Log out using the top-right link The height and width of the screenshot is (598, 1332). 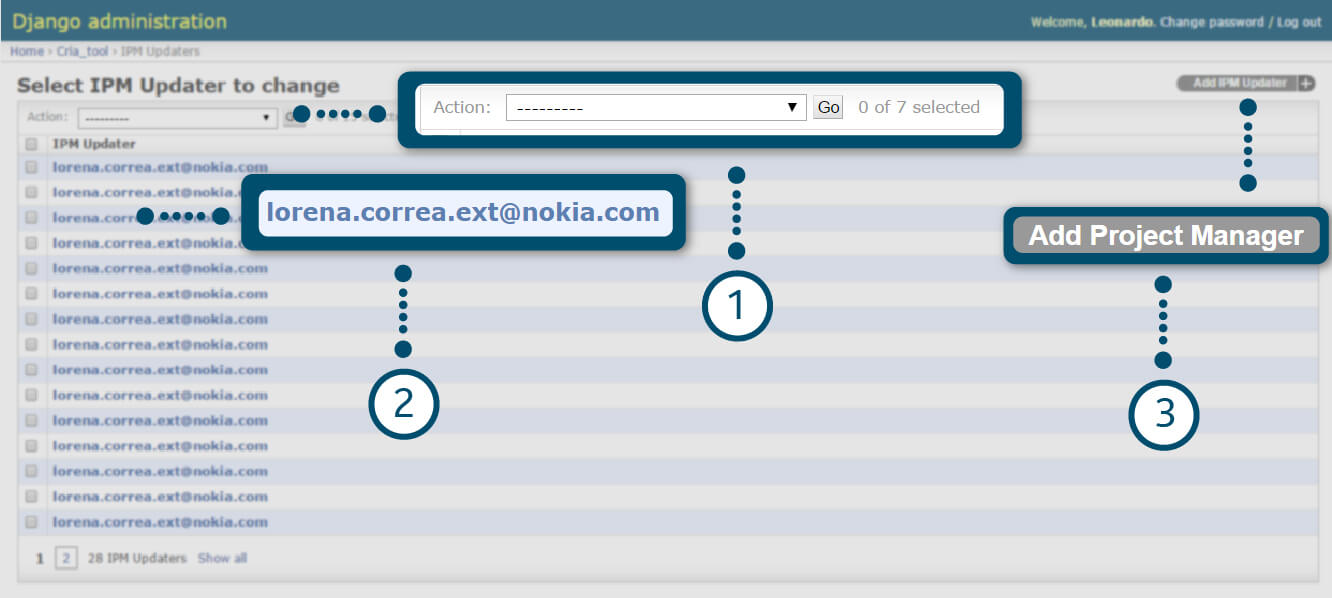(1298, 22)
